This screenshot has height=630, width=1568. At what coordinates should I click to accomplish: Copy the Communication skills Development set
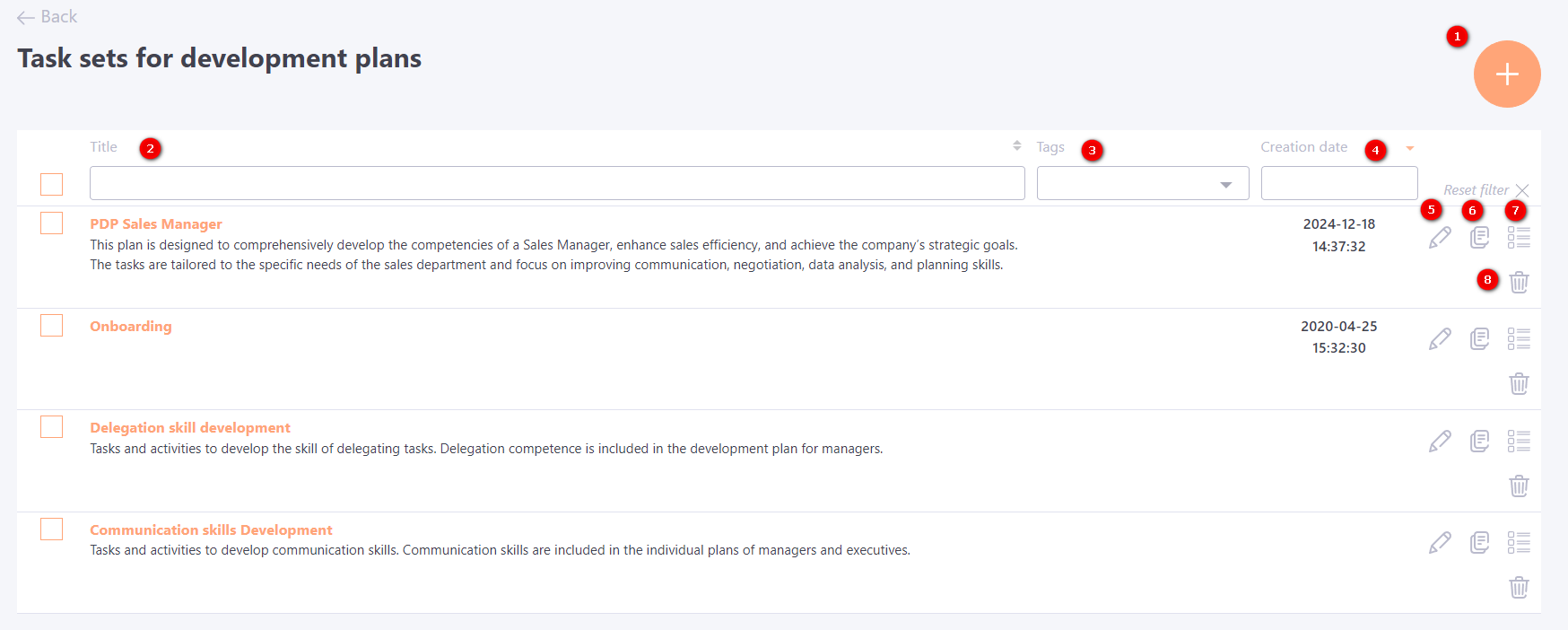click(1479, 543)
